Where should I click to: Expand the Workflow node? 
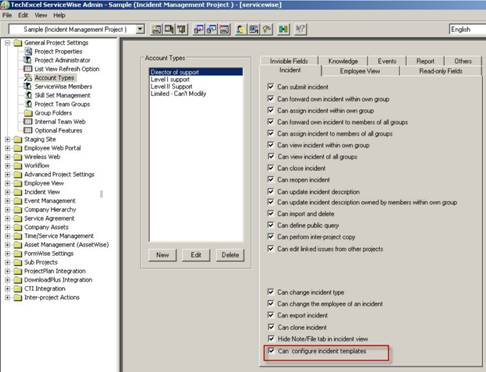click(x=7, y=166)
